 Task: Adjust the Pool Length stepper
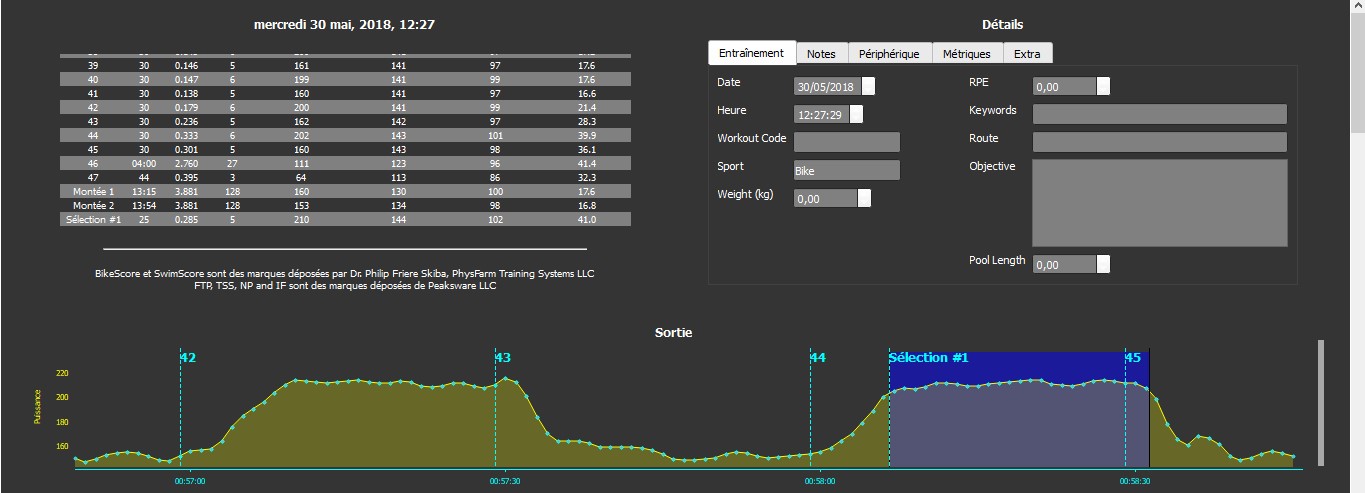pos(1103,264)
